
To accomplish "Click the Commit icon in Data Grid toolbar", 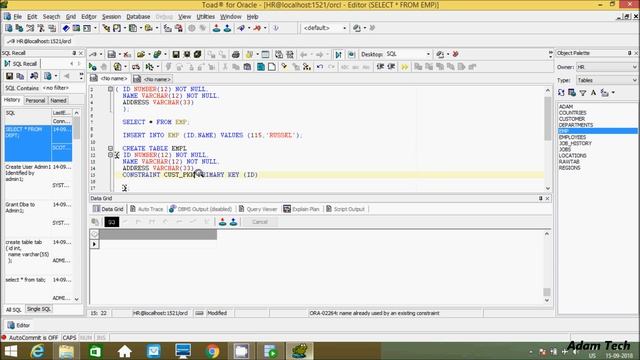I will pyautogui.click(x=222, y=222).
